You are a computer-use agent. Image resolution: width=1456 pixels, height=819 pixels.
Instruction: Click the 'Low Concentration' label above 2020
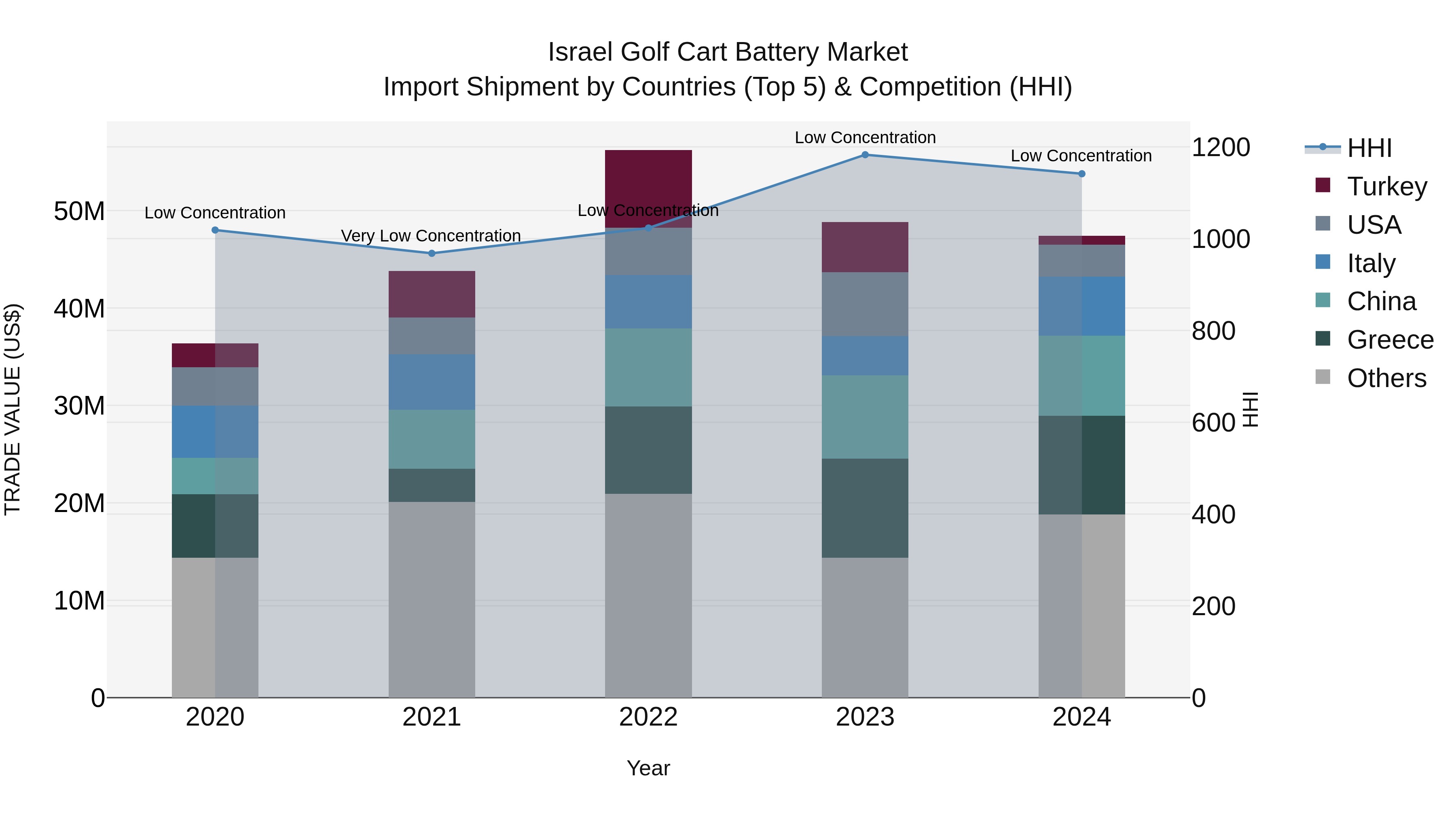[215, 212]
